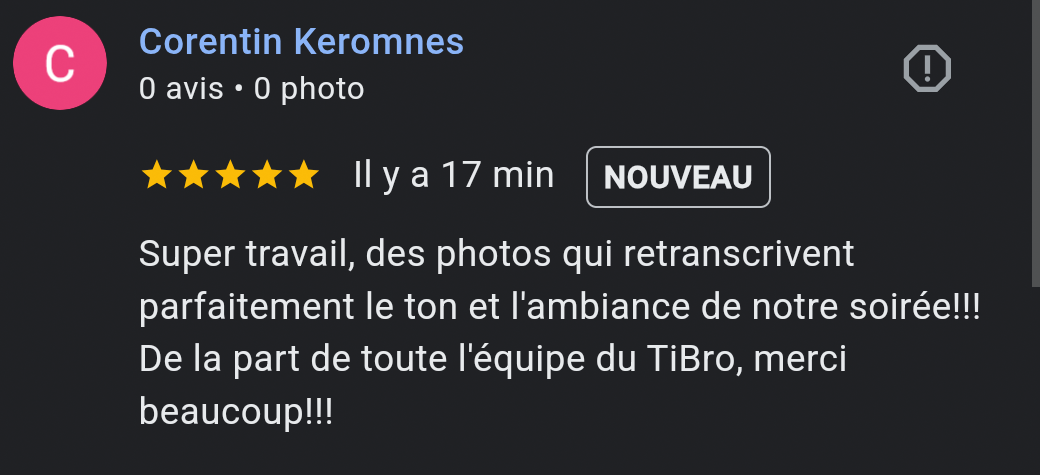The image size is (1040, 475).
Task: Click the review line starting "parfaitement le ton"
Action: click(560, 308)
